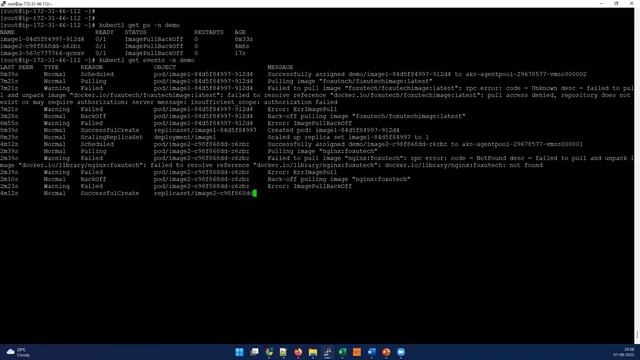Viewport: 640px width, 360px height.
Task: Click the REASON column header
Action: click(91, 67)
